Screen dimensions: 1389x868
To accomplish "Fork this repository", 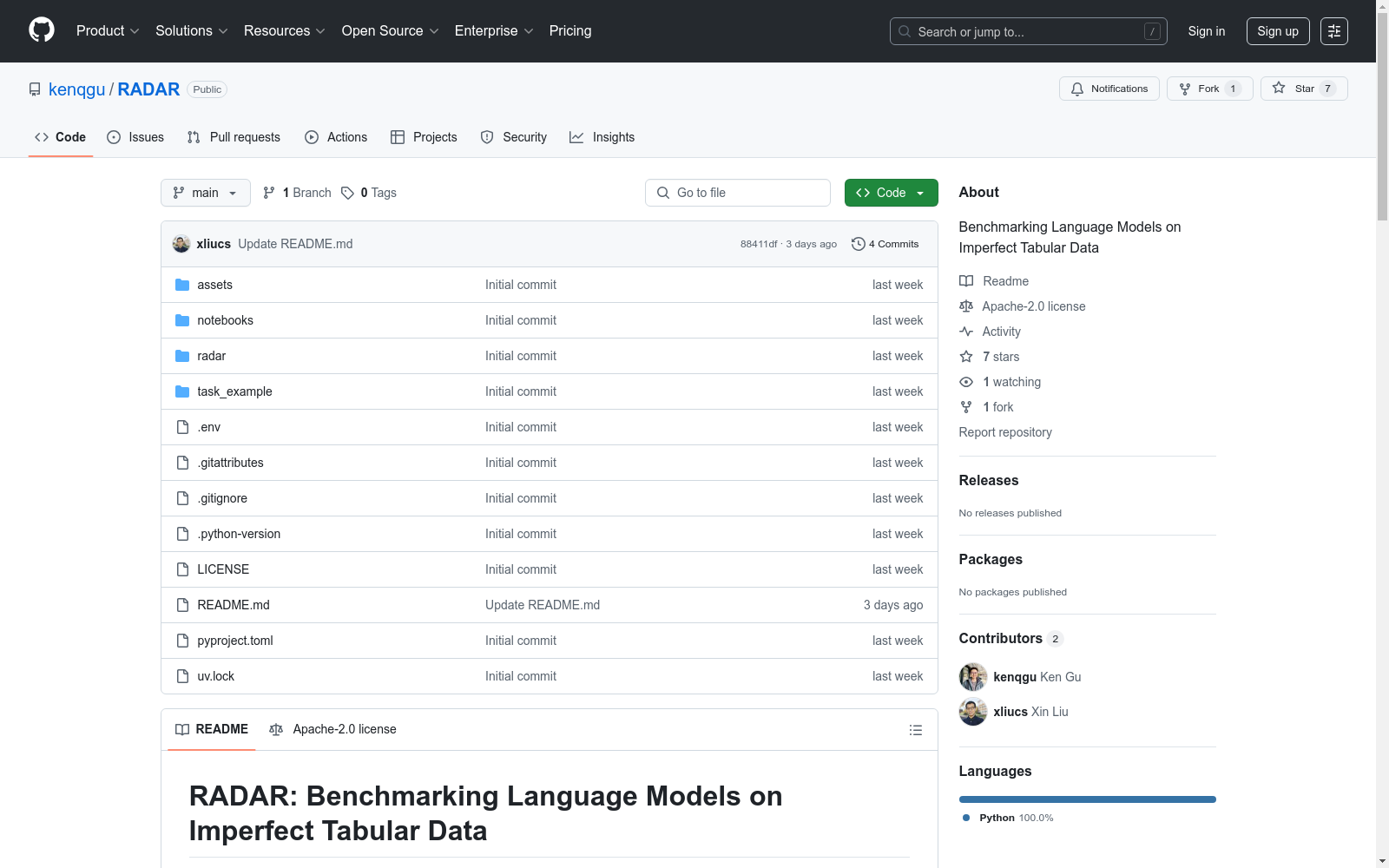I will tap(1209, 89).
